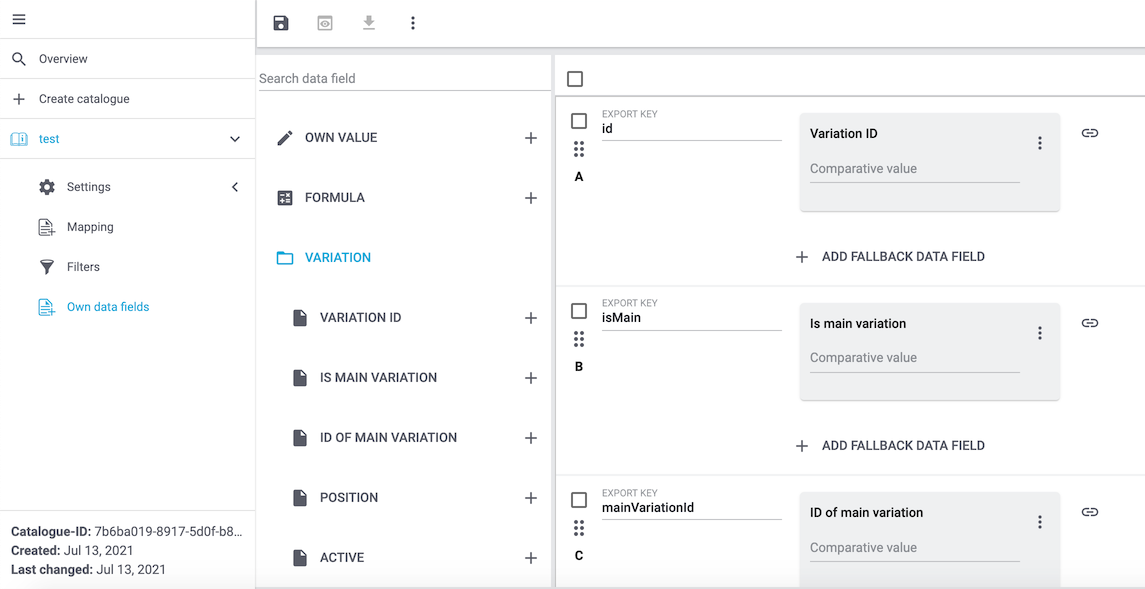Select VARIATION ID list entry
The image size is (1145, 589).
point(360,317)
